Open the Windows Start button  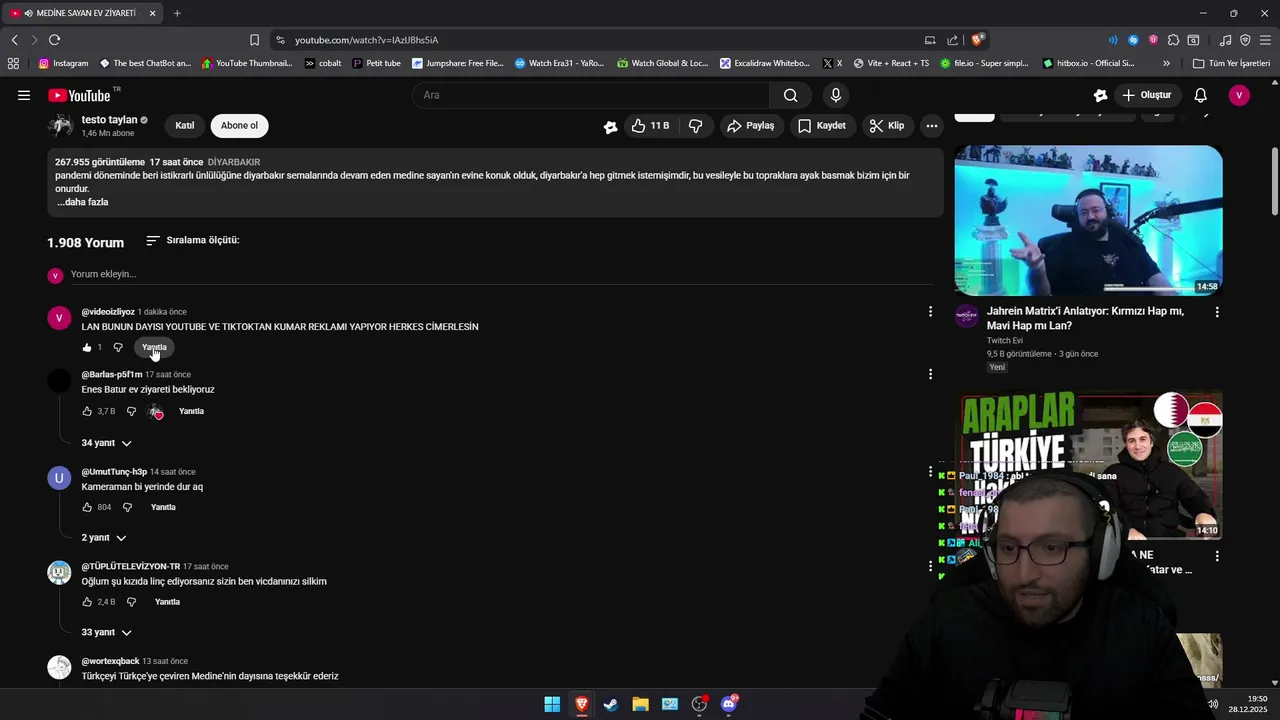tap(552, 704)
